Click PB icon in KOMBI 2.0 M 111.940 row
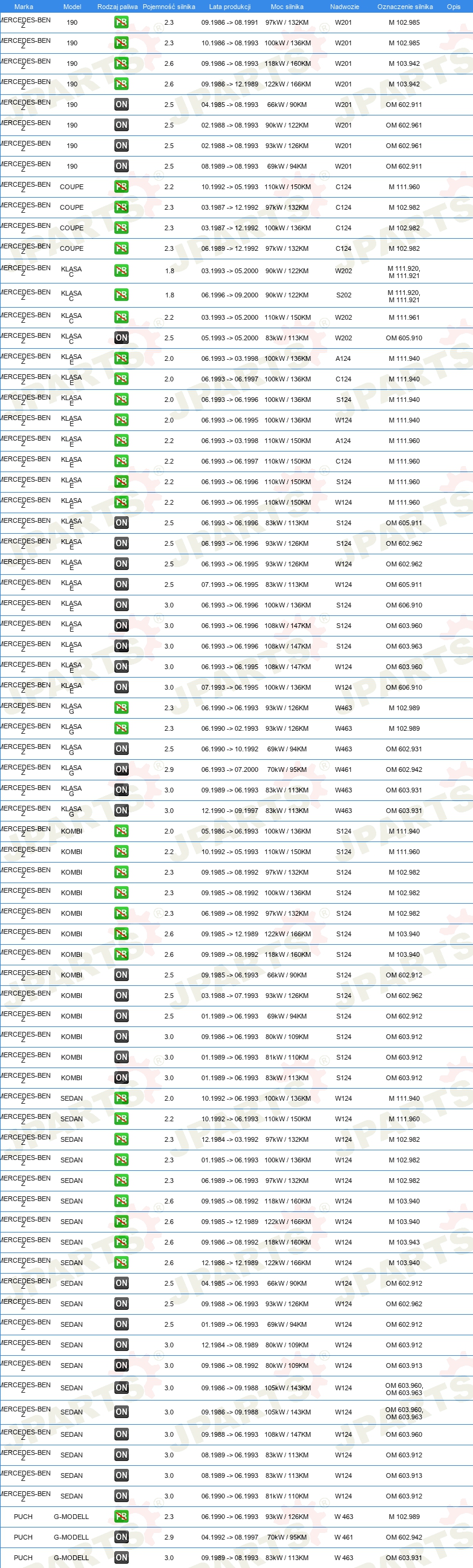This screenshot has width=473, height=1568. 121,832
